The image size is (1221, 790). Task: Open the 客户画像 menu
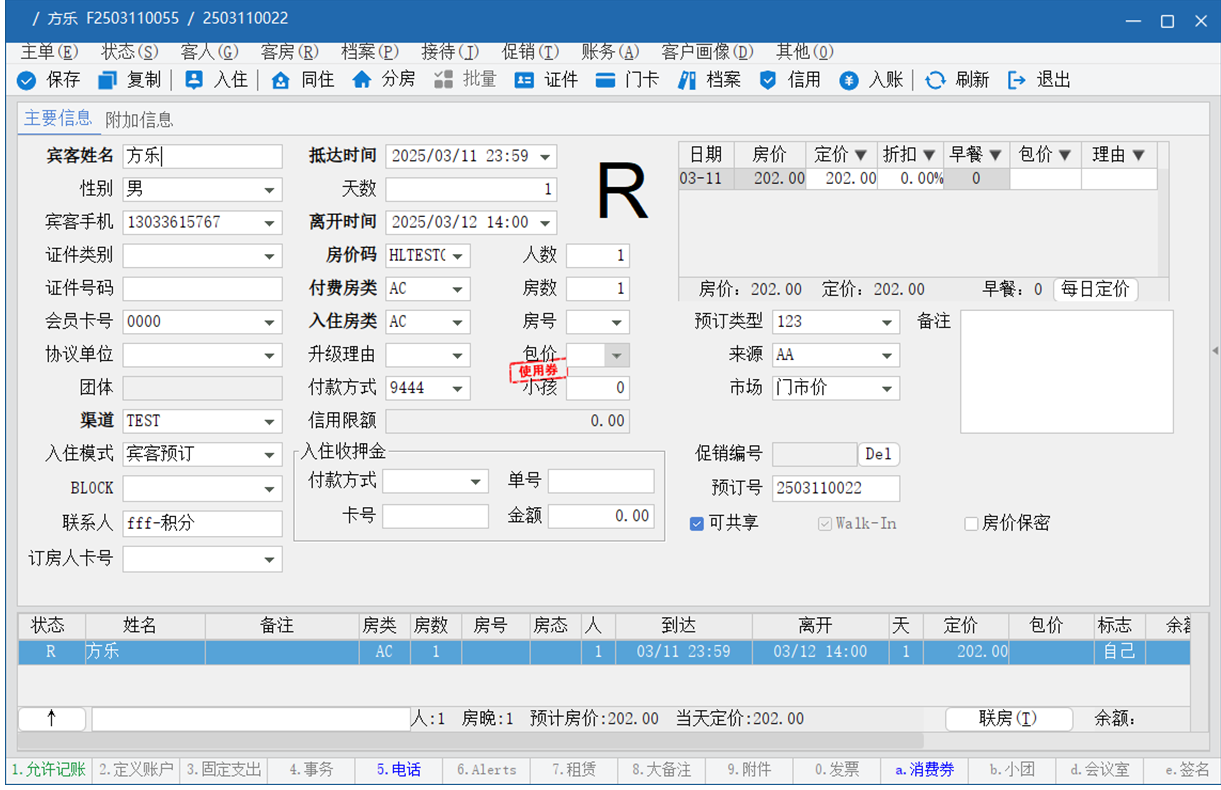click(x=708, y=52)
